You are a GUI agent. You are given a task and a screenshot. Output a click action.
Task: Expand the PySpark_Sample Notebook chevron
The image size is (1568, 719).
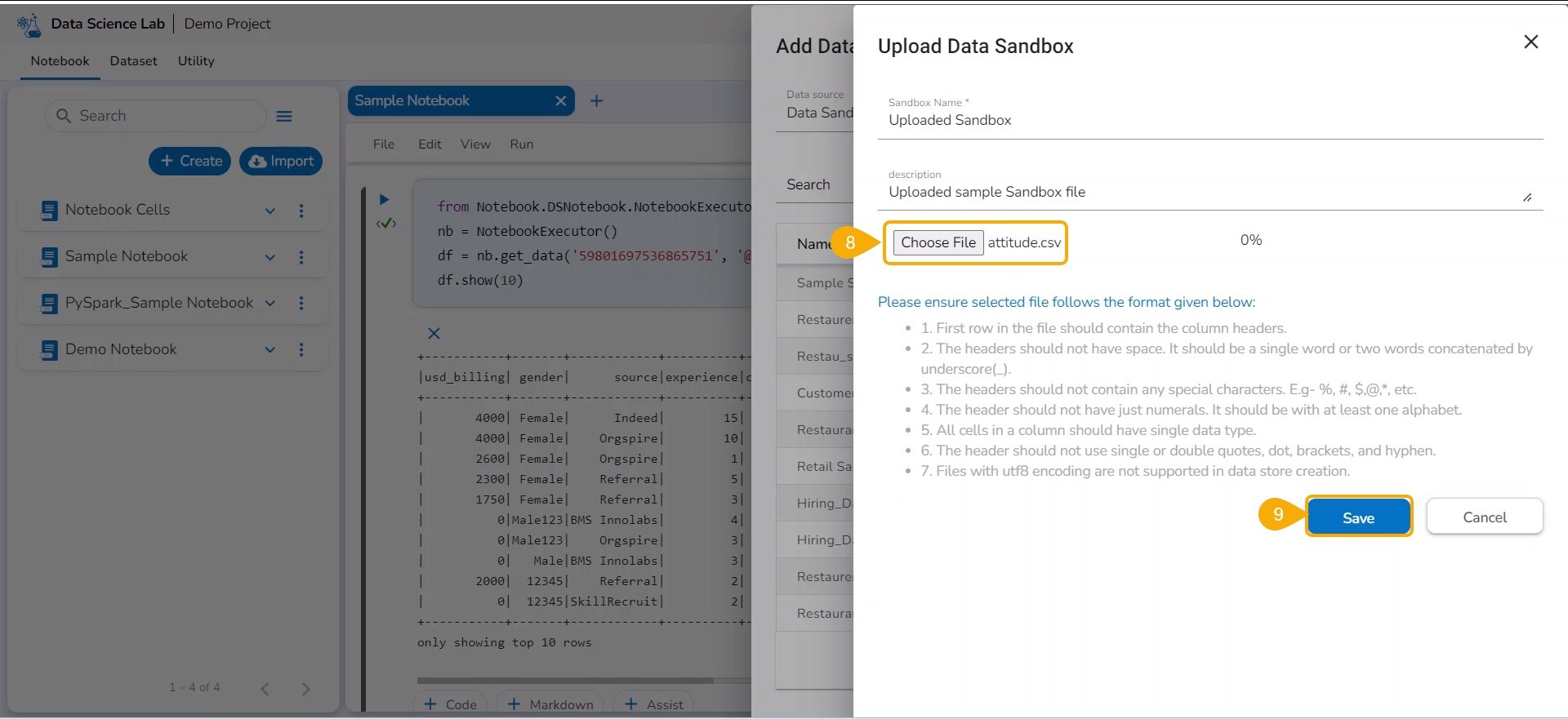[x=270, y=304]
